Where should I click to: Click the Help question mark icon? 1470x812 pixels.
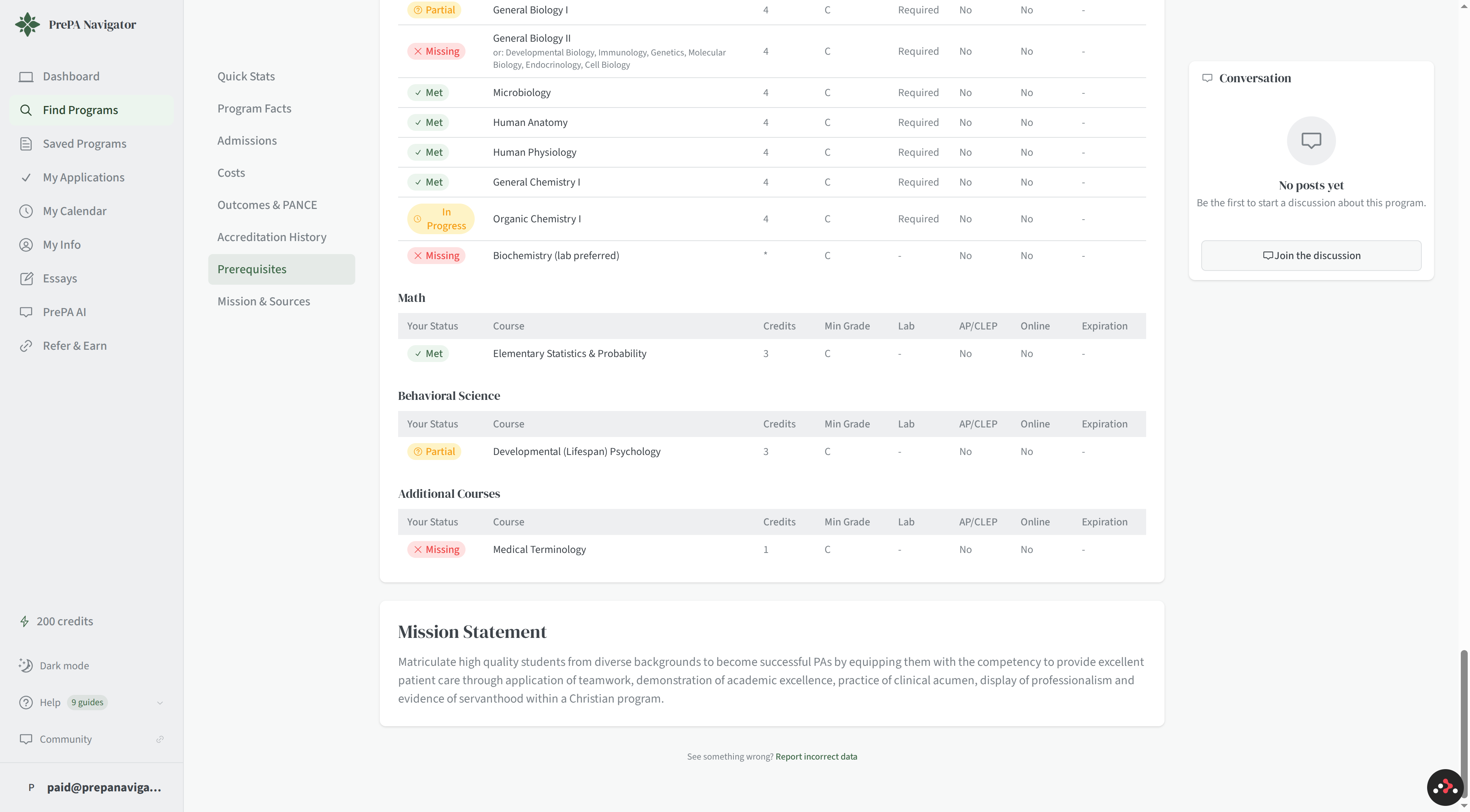click(x=26, y=703)
